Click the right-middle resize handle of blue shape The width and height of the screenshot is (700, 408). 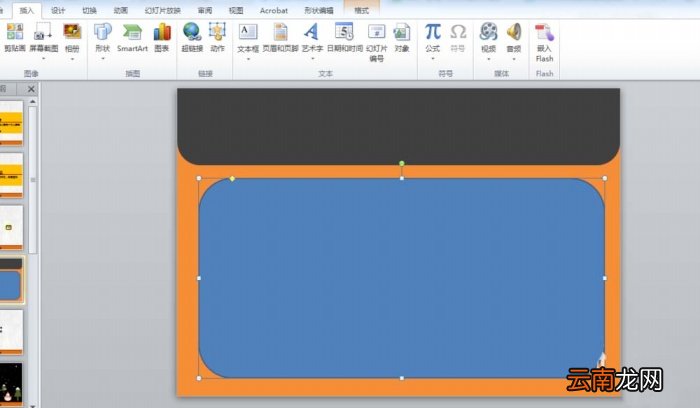[605, 278]
